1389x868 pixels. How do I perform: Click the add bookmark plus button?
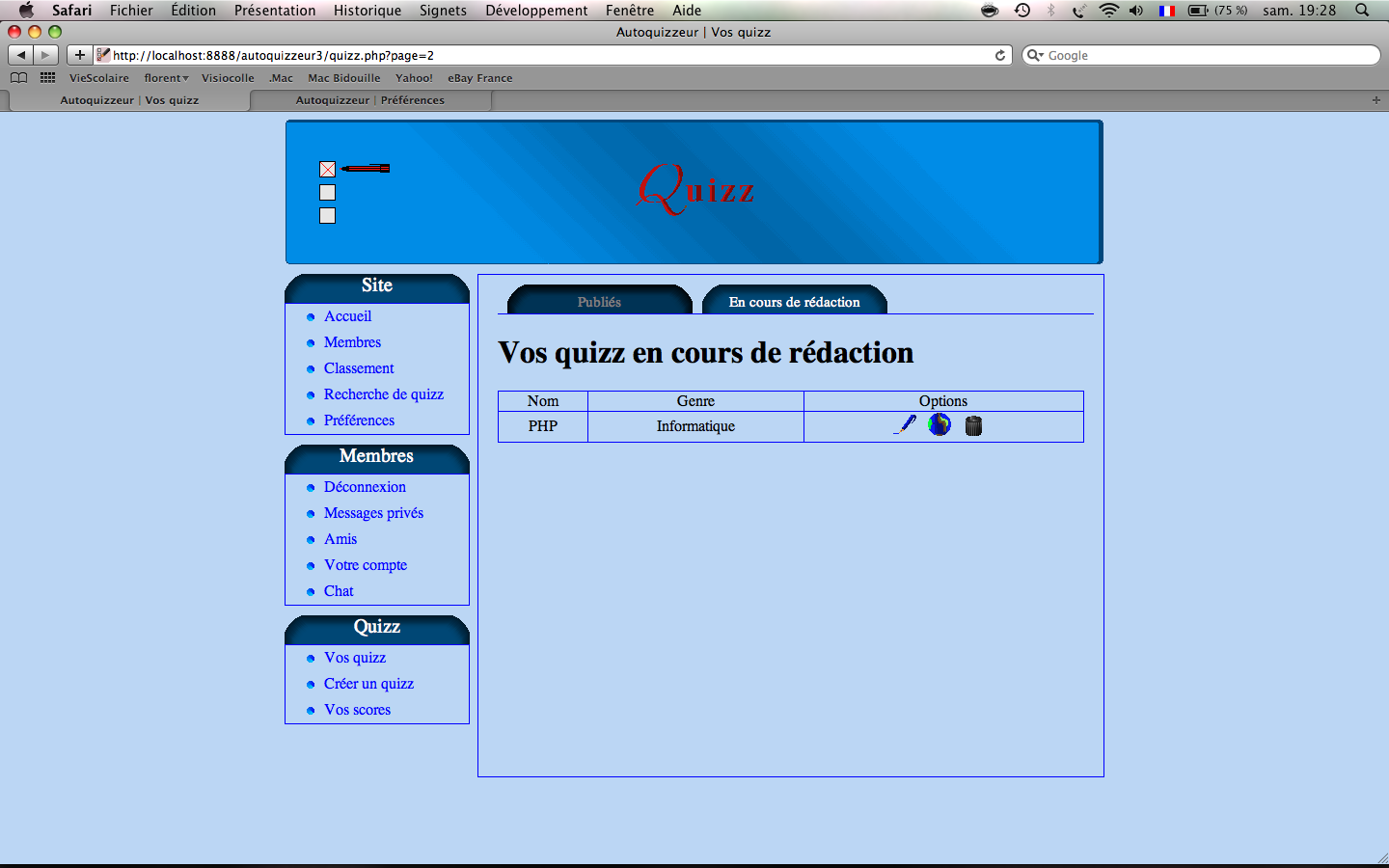point(79,55)
